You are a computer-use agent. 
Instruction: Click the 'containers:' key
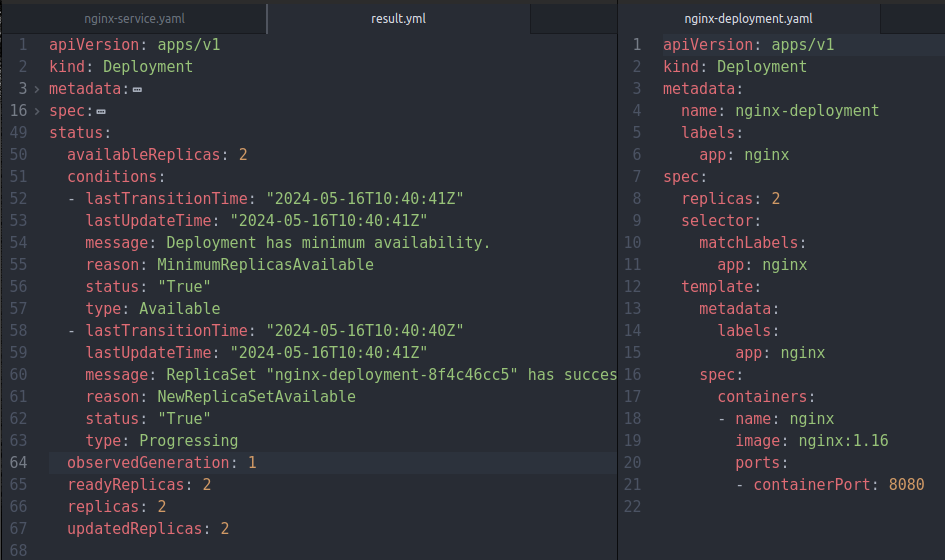tap(766, 397)
